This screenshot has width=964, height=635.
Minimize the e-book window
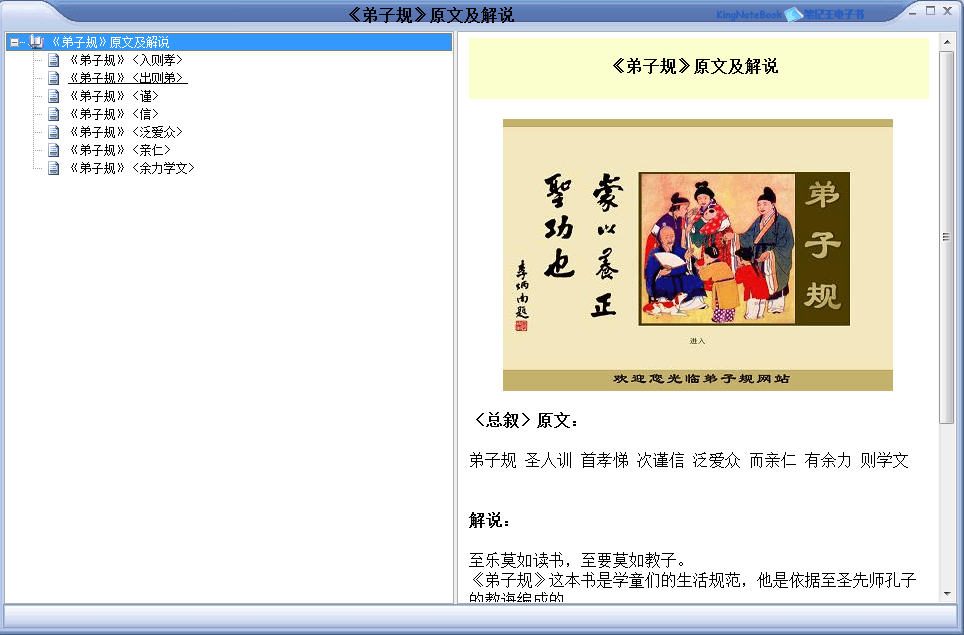point(912,11)
